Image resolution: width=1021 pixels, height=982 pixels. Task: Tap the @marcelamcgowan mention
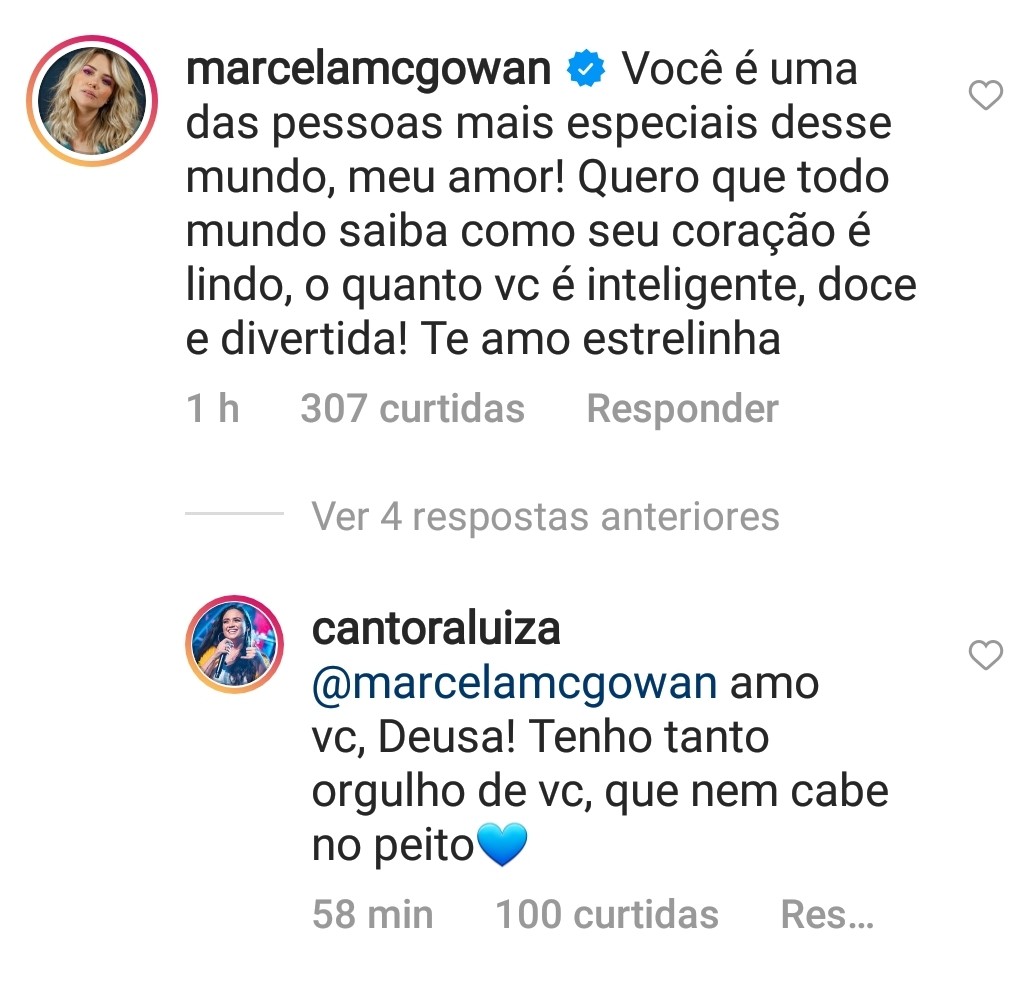pos(515,685)
